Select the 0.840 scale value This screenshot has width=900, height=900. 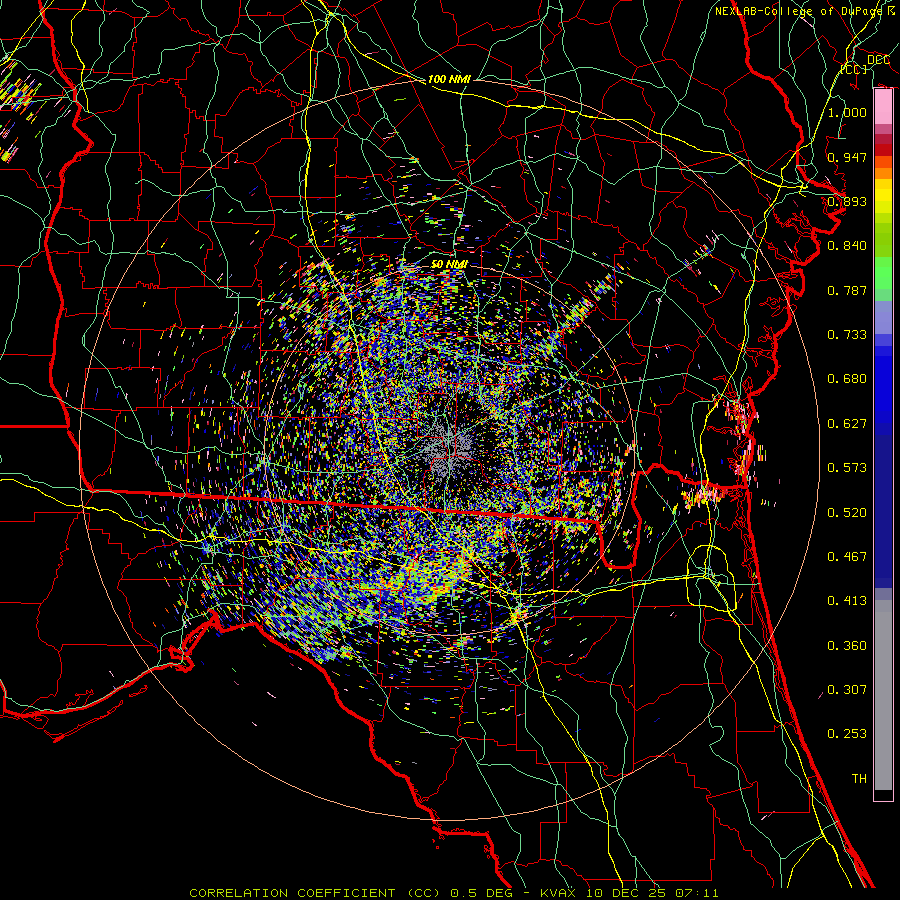(847, 246)
